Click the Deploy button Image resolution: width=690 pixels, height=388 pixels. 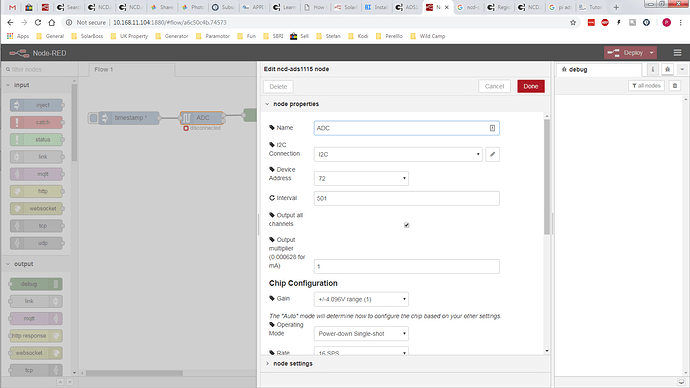pos(625,53)
